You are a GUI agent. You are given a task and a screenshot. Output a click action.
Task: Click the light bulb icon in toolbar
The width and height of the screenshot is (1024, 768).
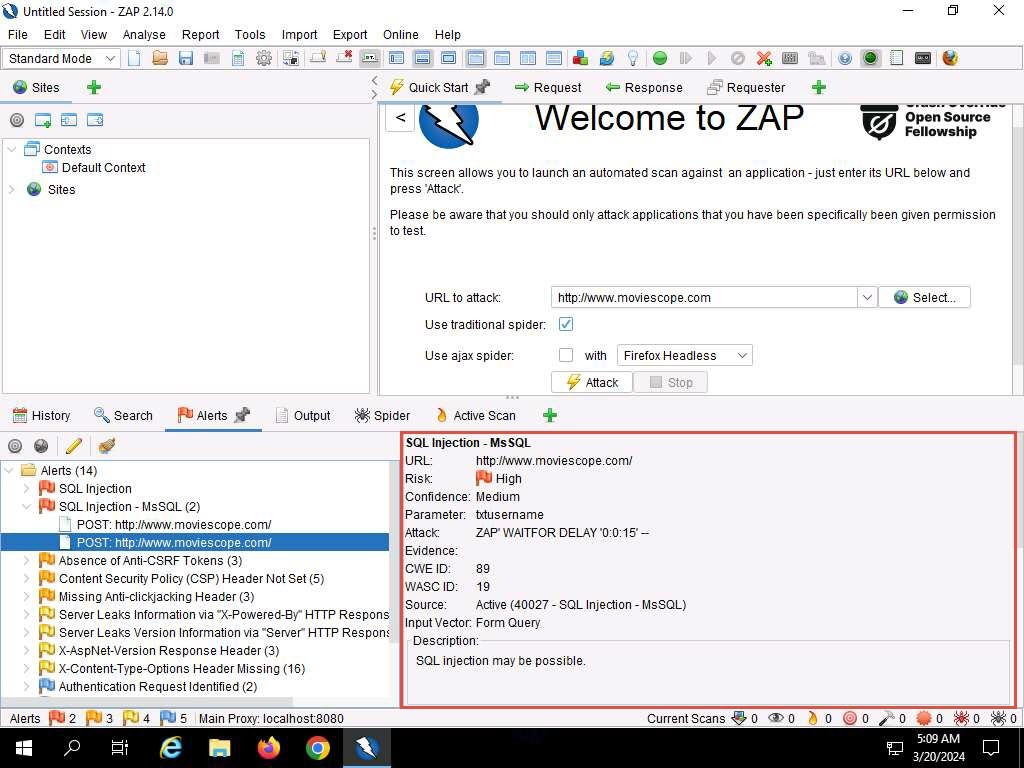click(632, 58)
